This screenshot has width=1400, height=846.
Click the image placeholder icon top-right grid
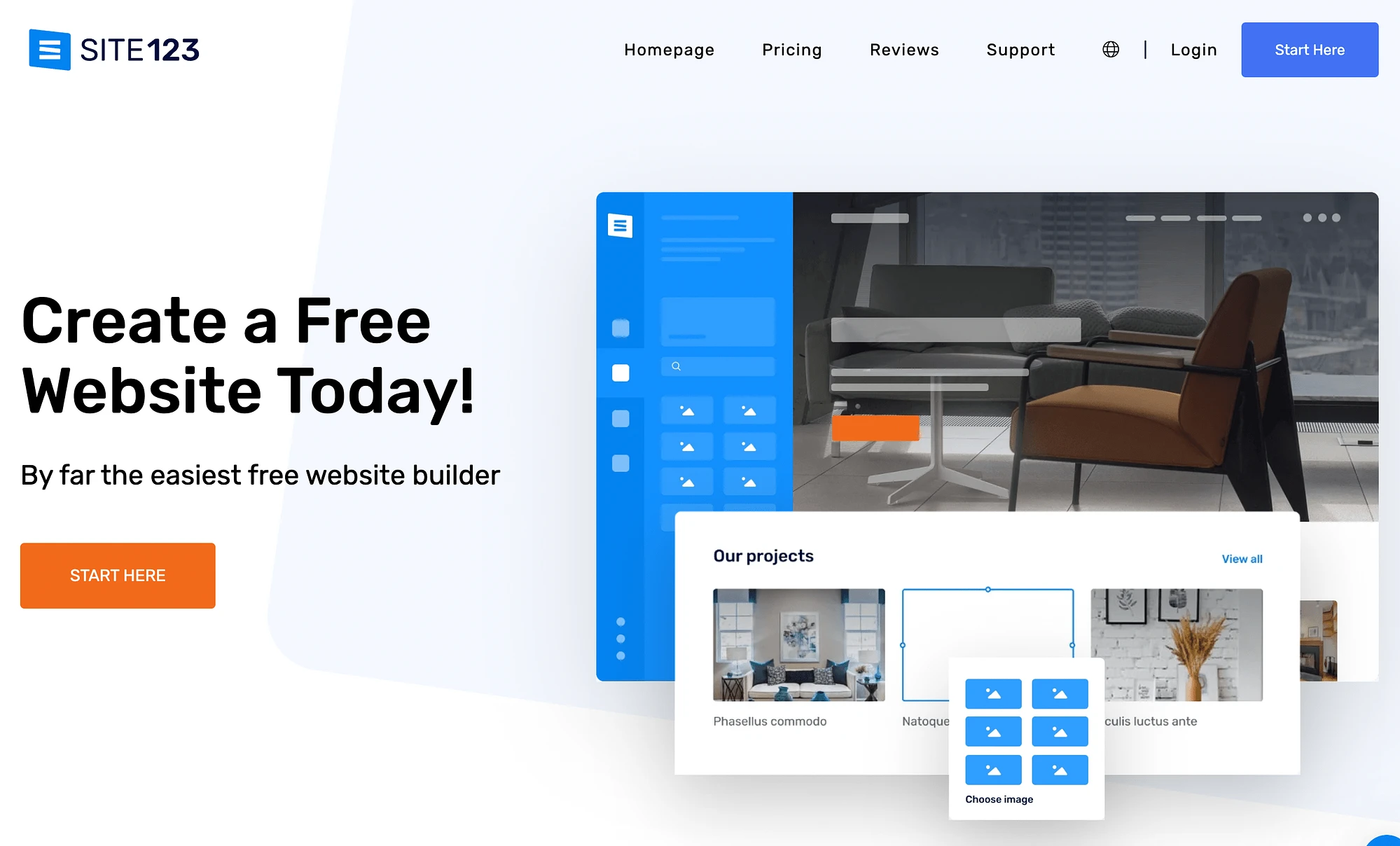(1058, 694)
